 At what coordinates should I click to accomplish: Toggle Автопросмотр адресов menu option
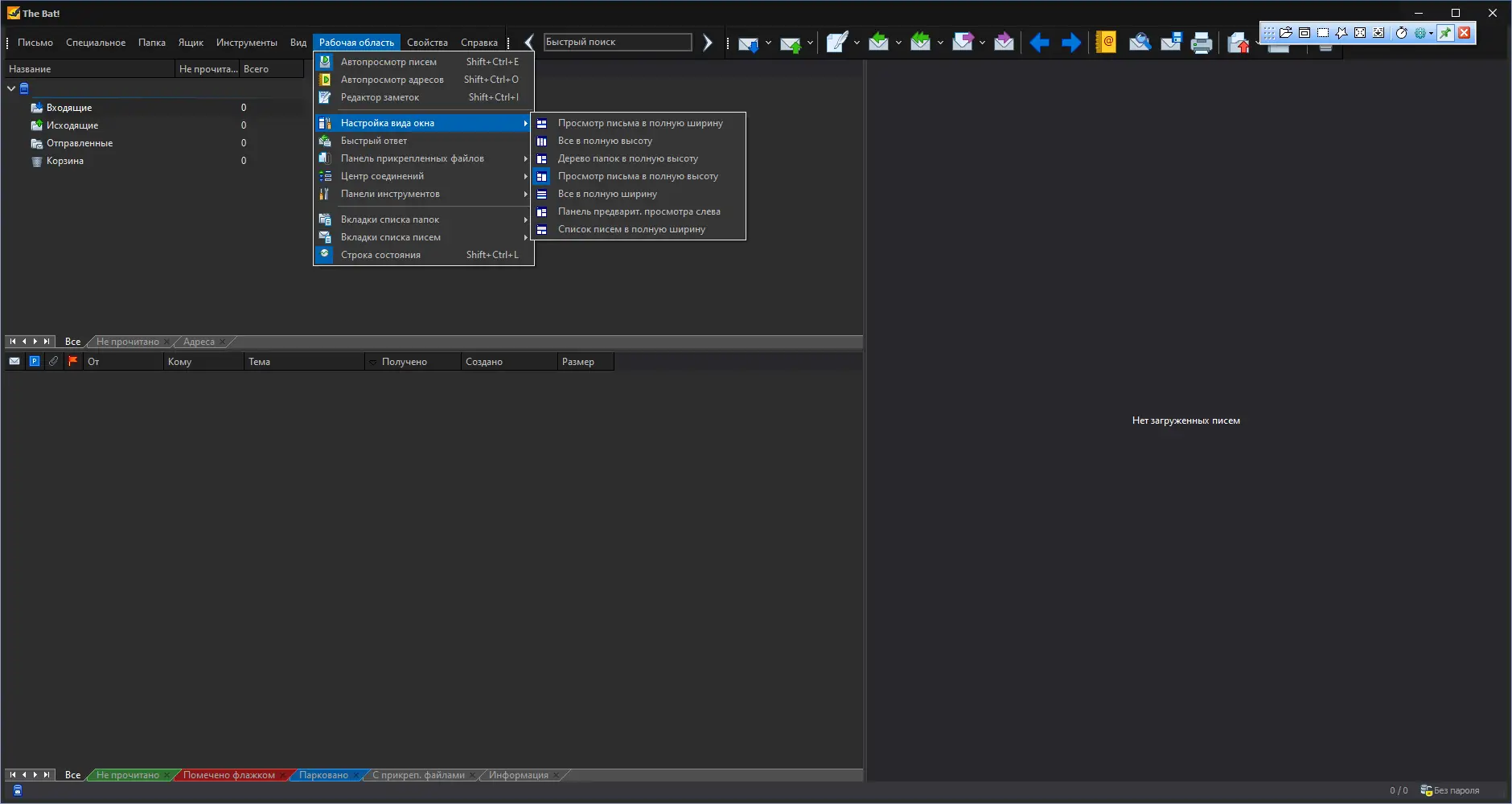tap(424, 80)
